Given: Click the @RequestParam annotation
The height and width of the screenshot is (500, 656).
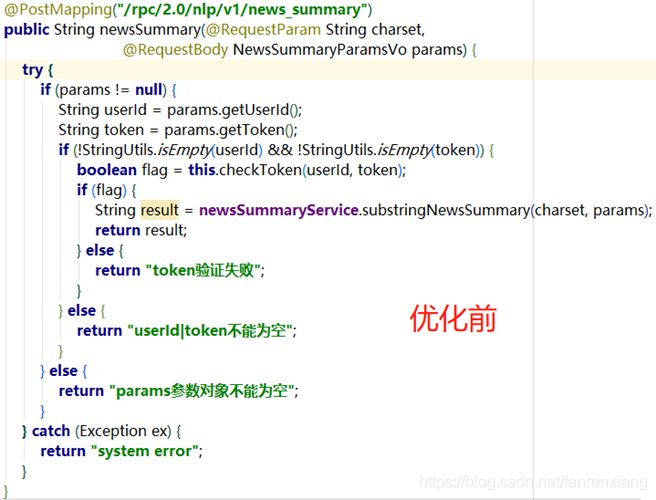Looking at the screenshot, I should click(263, 30).
